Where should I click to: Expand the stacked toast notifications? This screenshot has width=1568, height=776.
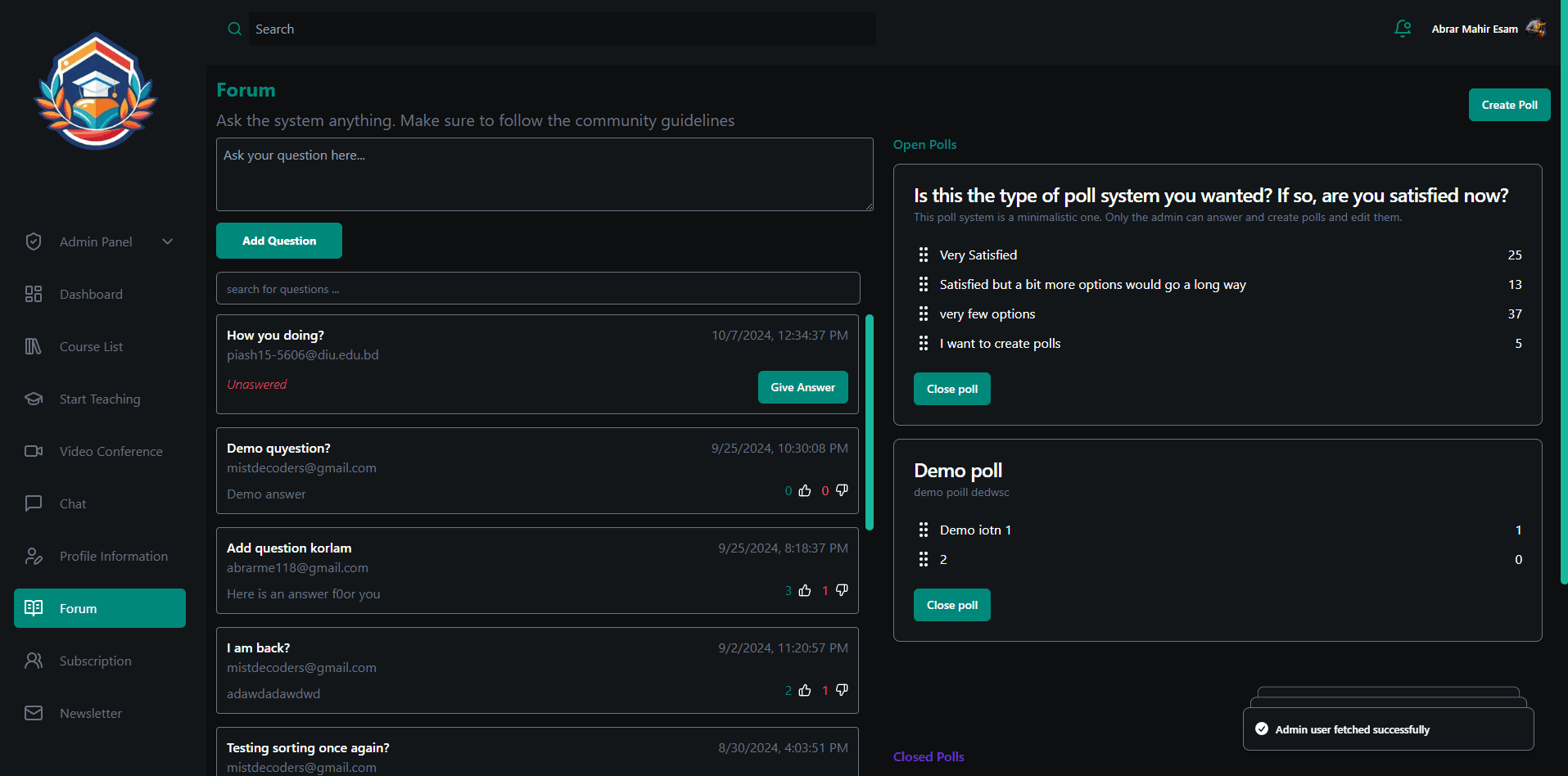coord(1388,729)
